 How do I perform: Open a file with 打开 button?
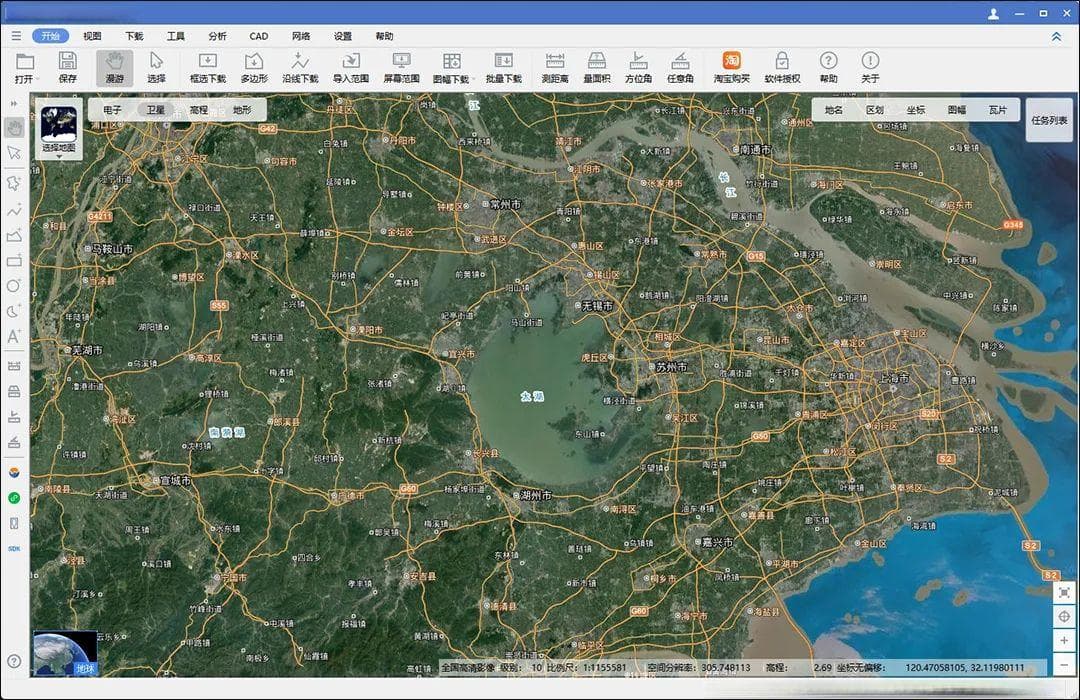point(25,68)
